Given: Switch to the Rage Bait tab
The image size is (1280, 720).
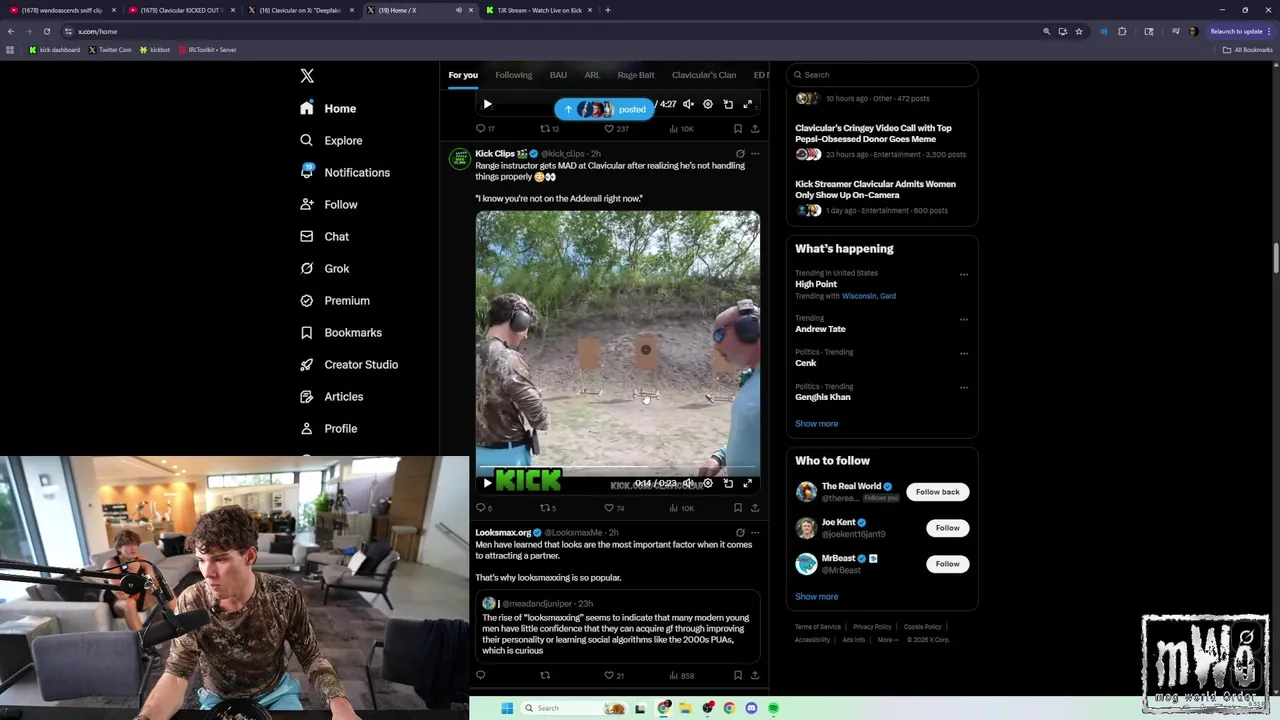Looking at the screenshot, I should [x=636, y=75].
